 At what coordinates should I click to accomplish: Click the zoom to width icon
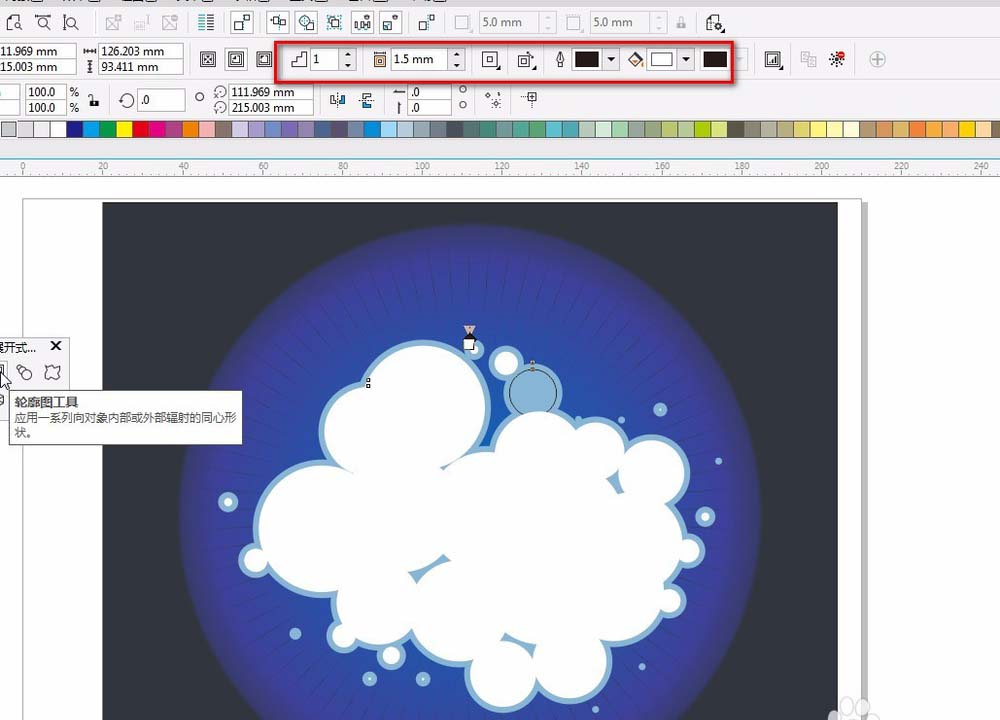click(x=43, y=24)
